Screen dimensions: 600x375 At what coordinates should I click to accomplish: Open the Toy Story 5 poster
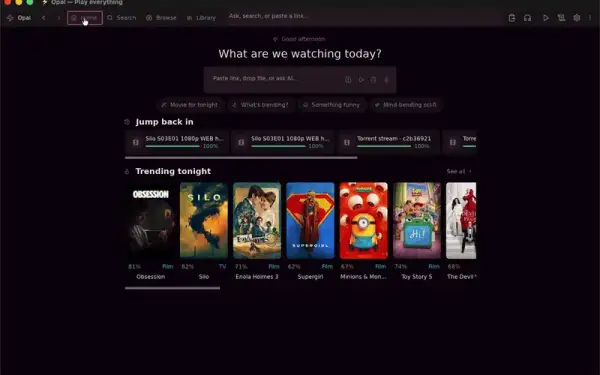coord(417,221)
